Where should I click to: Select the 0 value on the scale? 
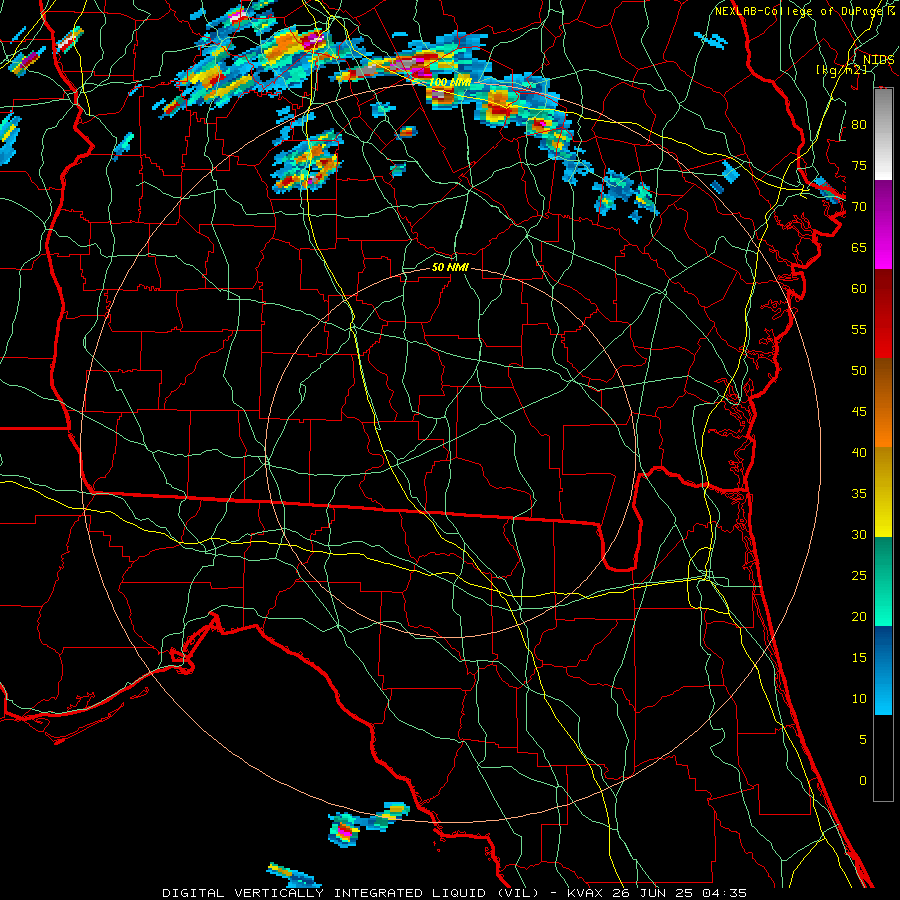click(863, 781)
